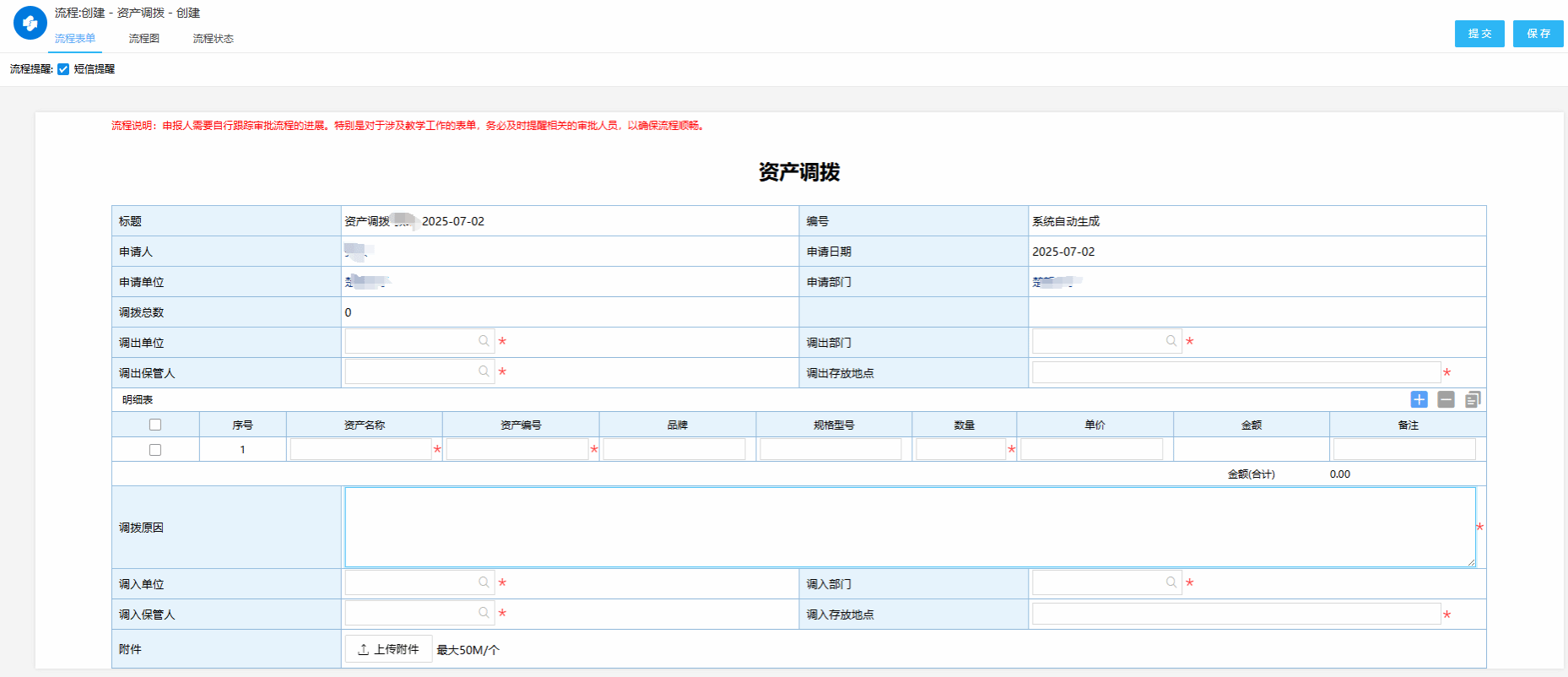Click the 资产名称 input in row 1
The height and width of the screenshot is (677, 1568).
[x=360, y=449]
